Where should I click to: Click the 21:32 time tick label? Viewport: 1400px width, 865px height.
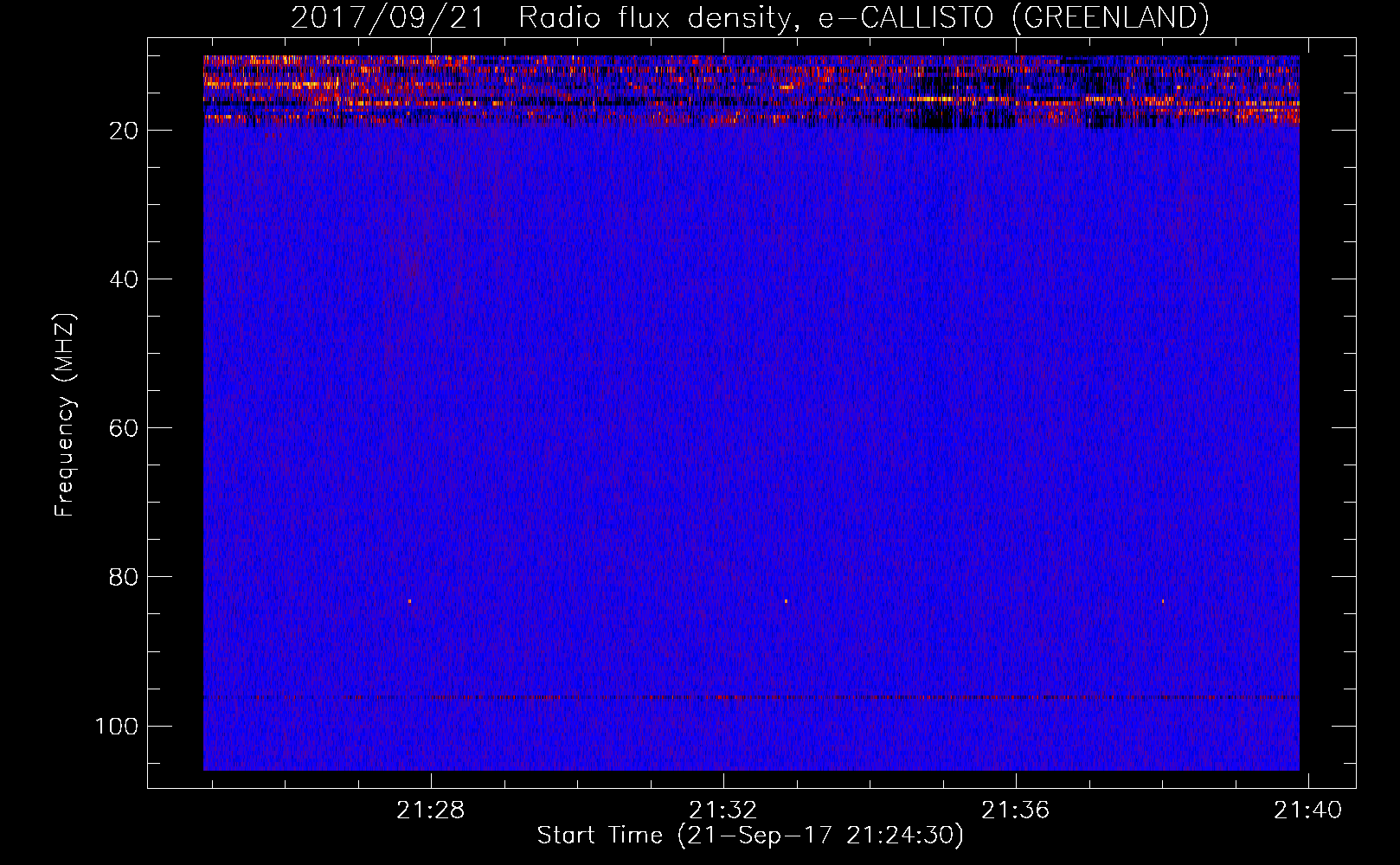click(722, 810)
